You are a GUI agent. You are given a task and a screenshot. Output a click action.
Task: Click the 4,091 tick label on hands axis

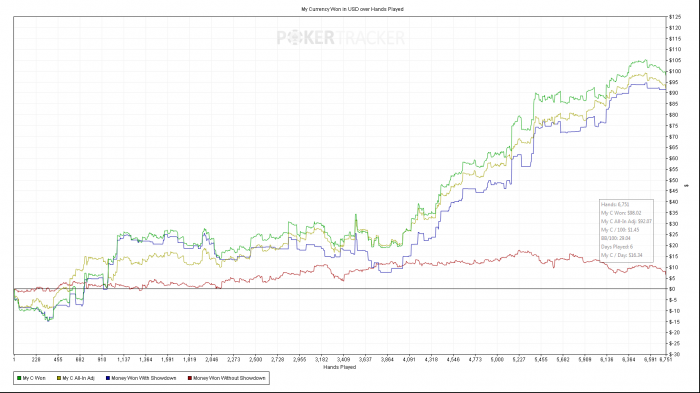[409, 360]
